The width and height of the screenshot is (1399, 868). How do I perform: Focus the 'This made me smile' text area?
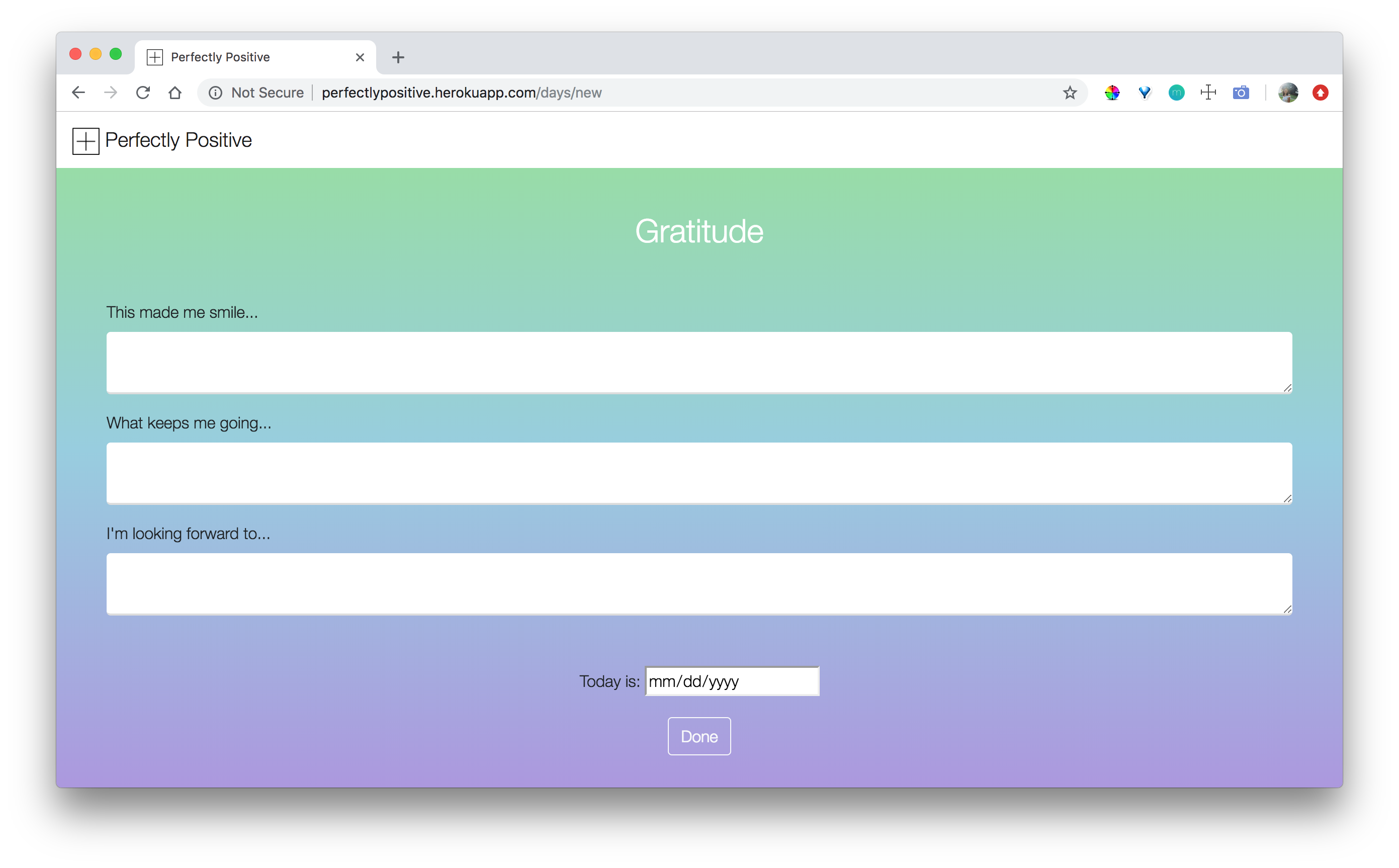698,362
